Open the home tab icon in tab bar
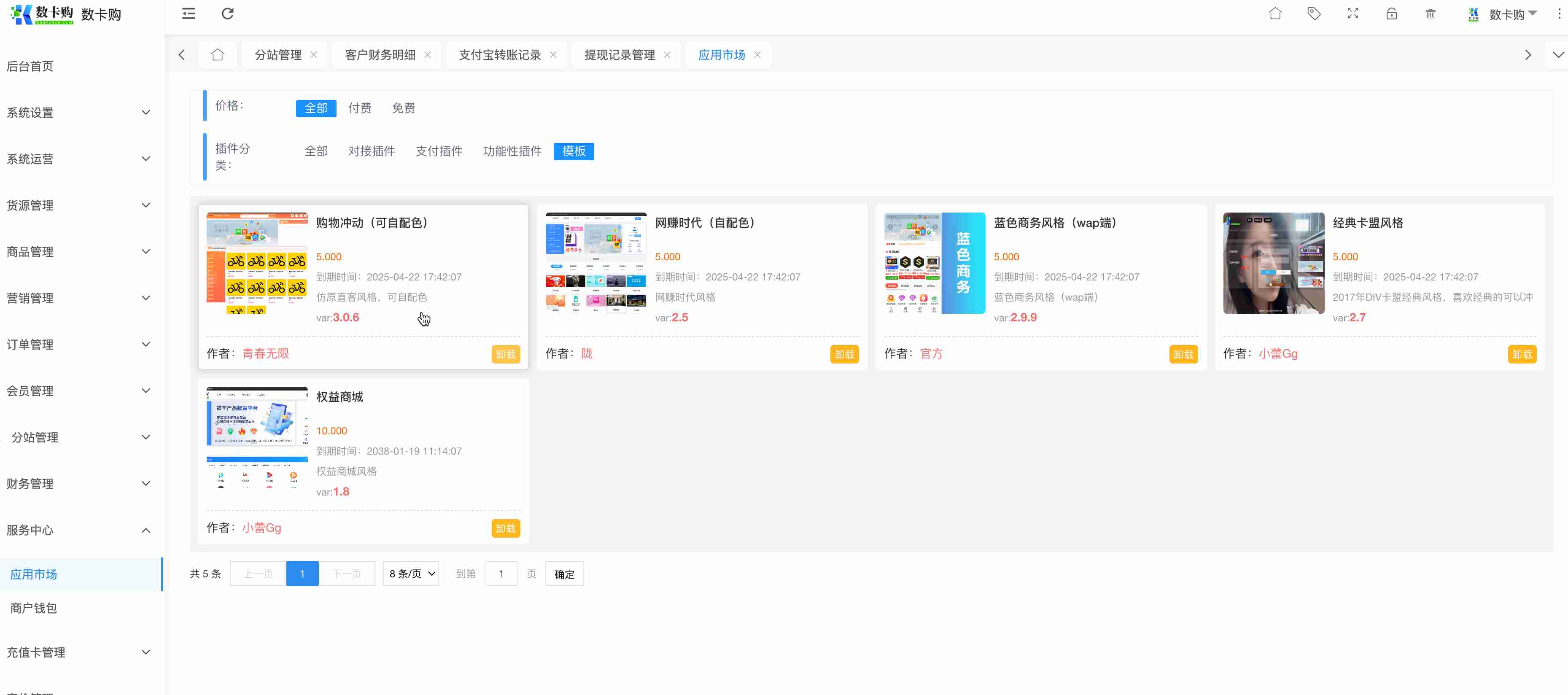The image size is (1568, 695). tap(217, 55)
